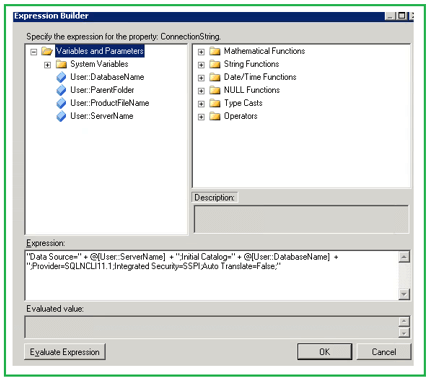Image resolution: width=431 pixels, height=384 pixels.
Task: Expand the Operators node
Action: point(201,117)
